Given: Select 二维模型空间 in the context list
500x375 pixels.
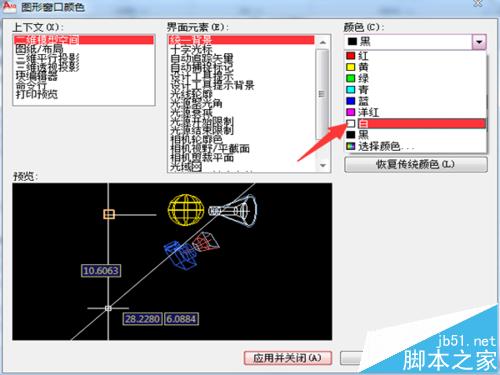Looking at the screenshot, I should pyautogui.click(x=84, y=40).
